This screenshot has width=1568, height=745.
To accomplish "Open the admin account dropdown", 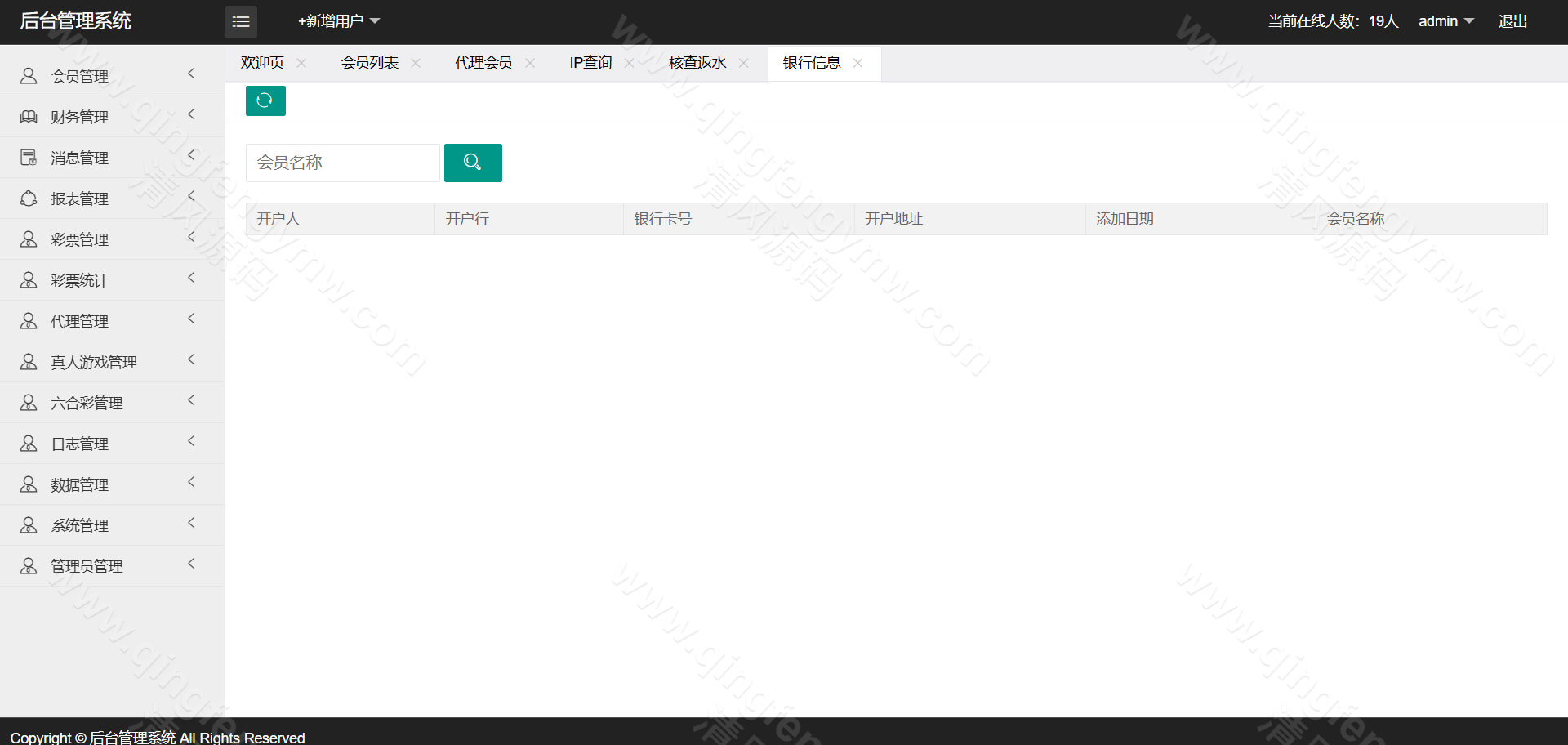I will (x=1445, y=21).
